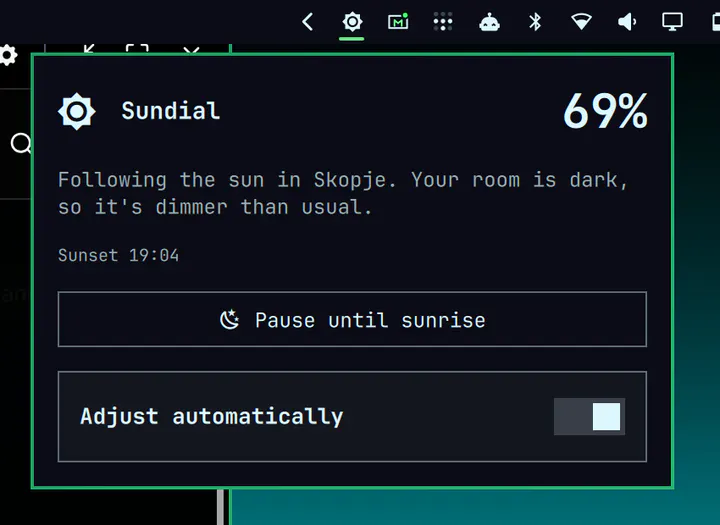Click the robot assistant icon in the tray

click(489, 22)
